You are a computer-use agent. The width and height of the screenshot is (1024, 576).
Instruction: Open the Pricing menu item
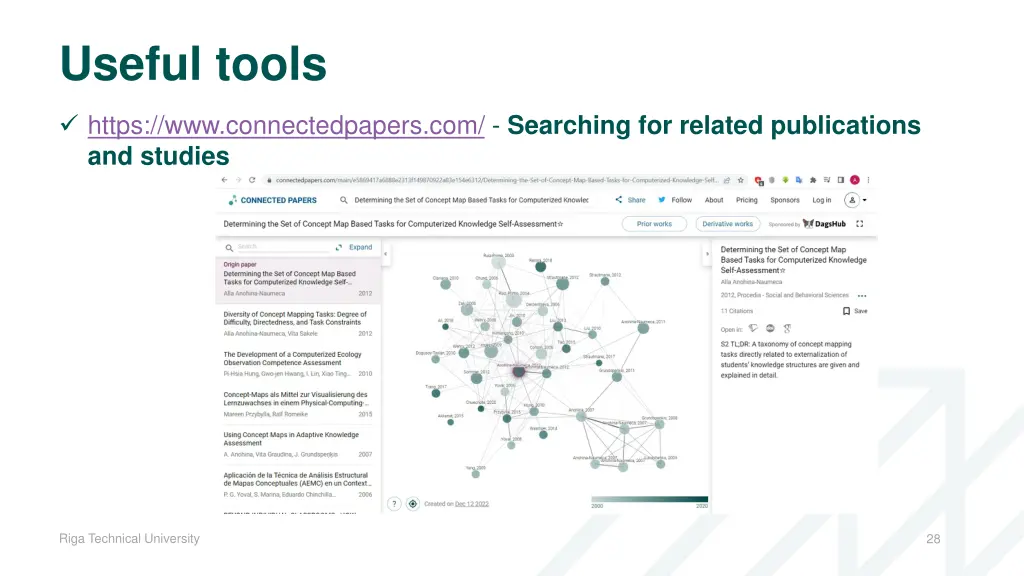[746, 200]
